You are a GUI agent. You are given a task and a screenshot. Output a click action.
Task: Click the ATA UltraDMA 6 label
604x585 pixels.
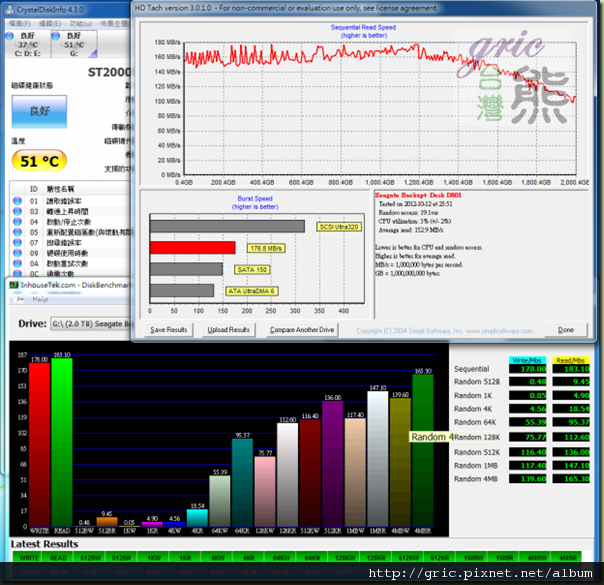pos(252,291)
